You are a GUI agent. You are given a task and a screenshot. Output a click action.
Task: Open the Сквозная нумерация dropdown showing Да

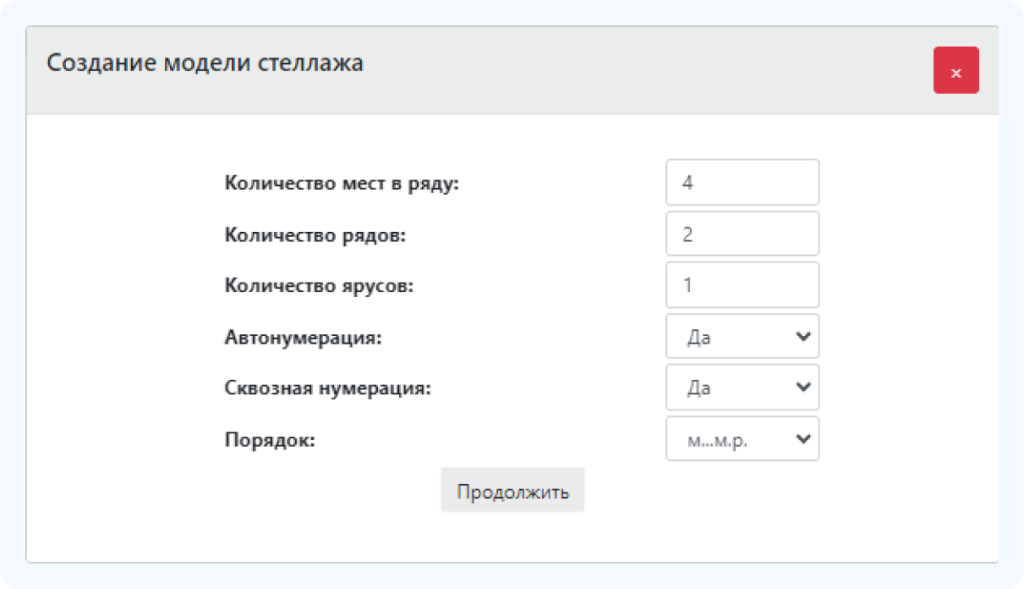point(743,387)
